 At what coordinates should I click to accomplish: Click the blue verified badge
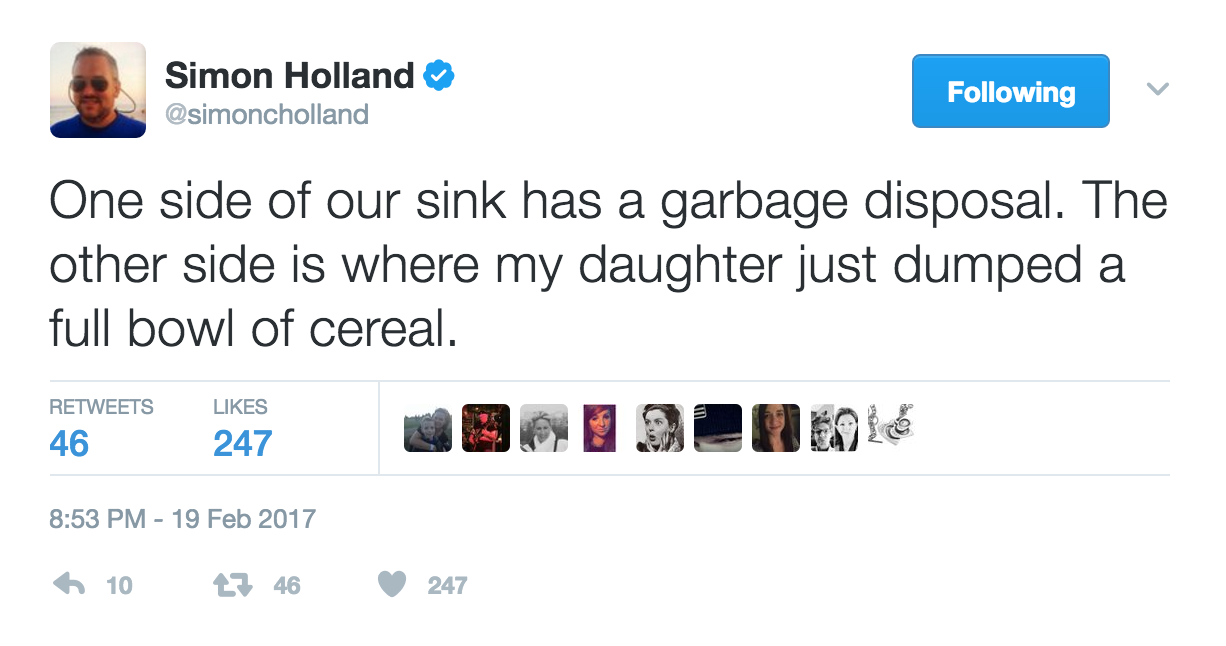(440, 76)
